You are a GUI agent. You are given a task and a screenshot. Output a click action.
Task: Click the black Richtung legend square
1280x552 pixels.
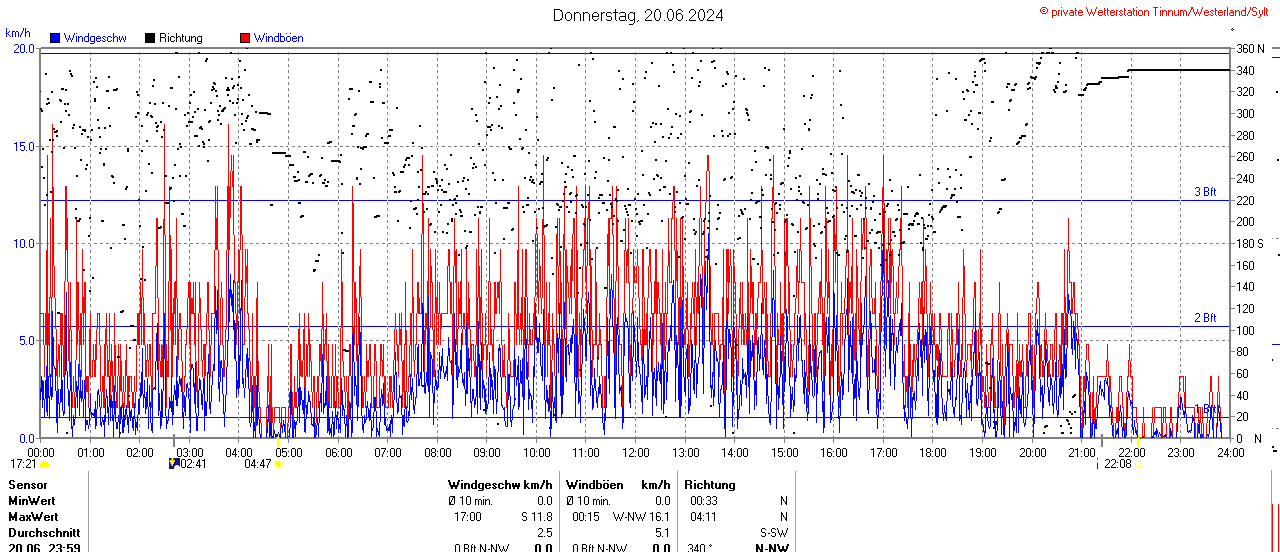coord(150,38)
